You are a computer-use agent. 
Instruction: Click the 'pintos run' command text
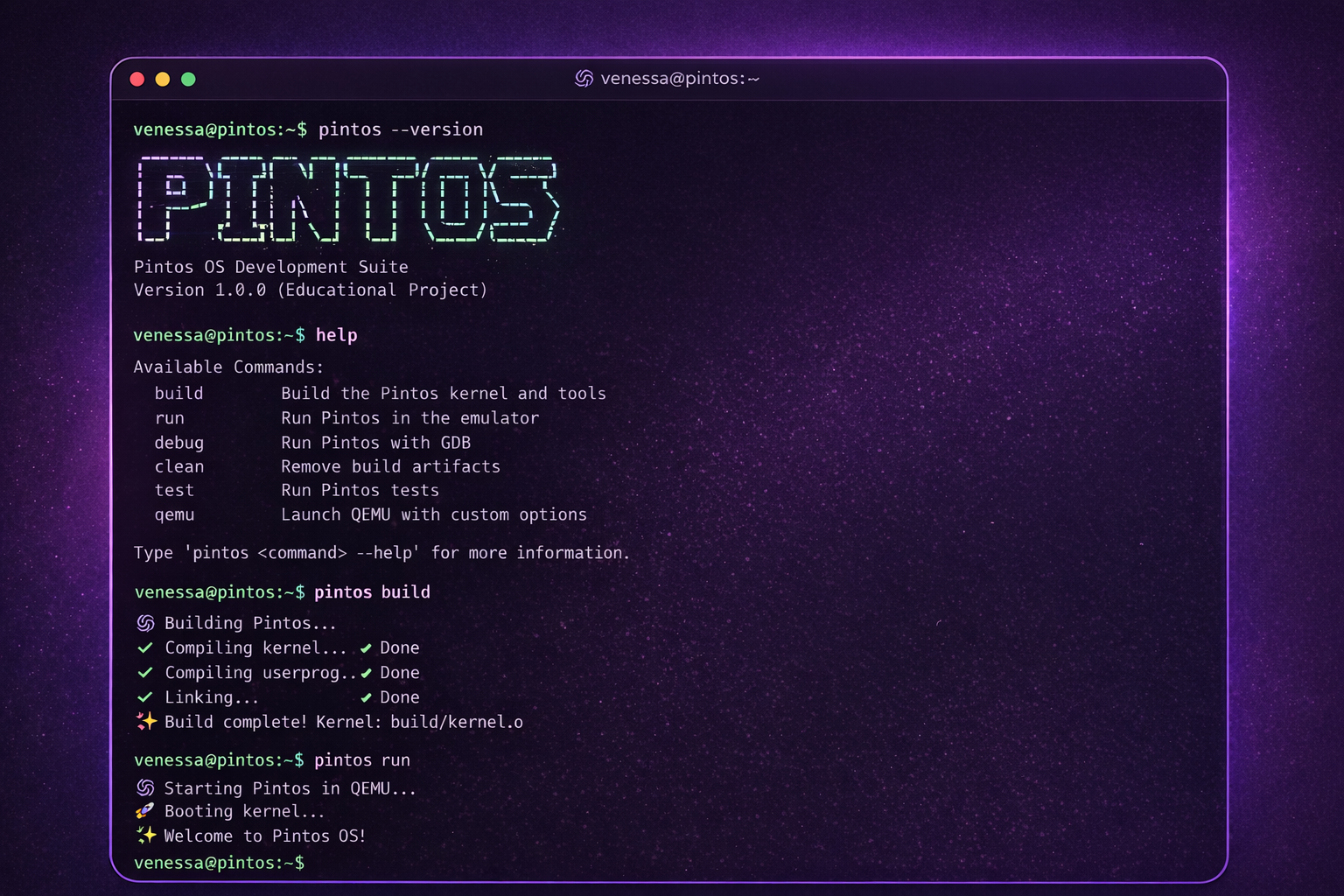click(x=362, y=760)
